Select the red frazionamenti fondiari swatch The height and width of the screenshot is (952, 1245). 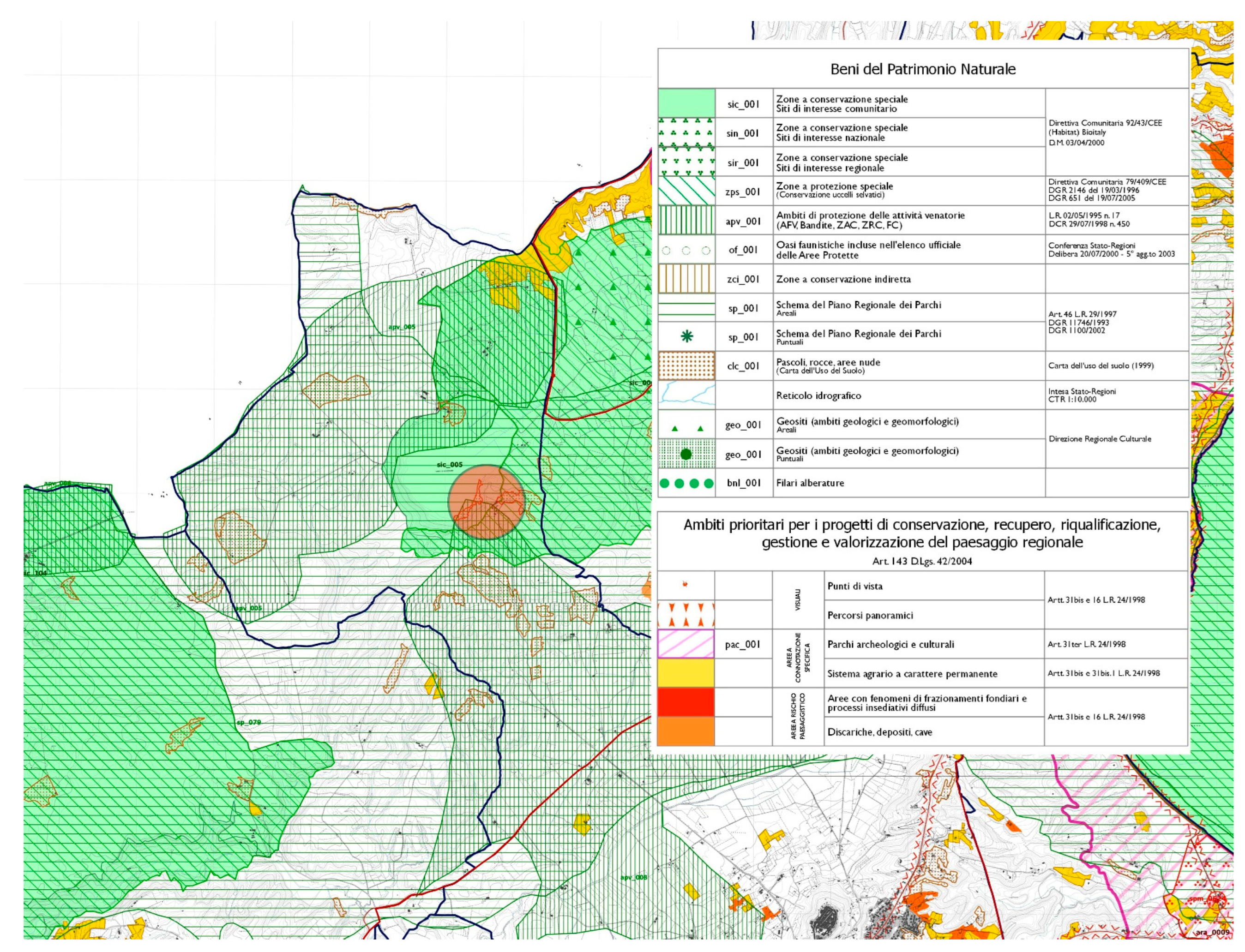click(x=686, y=703)
